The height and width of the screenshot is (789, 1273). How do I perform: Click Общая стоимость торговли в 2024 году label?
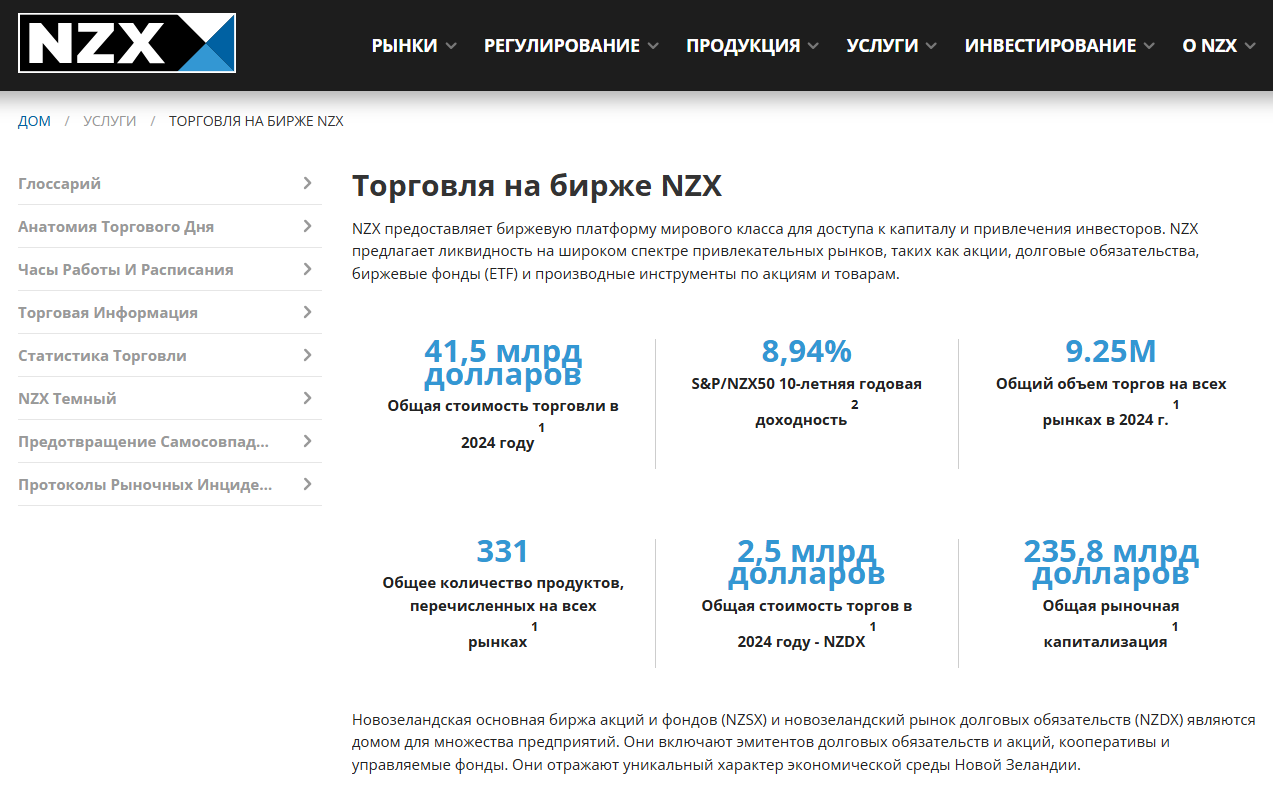click(x=503, y=424)
